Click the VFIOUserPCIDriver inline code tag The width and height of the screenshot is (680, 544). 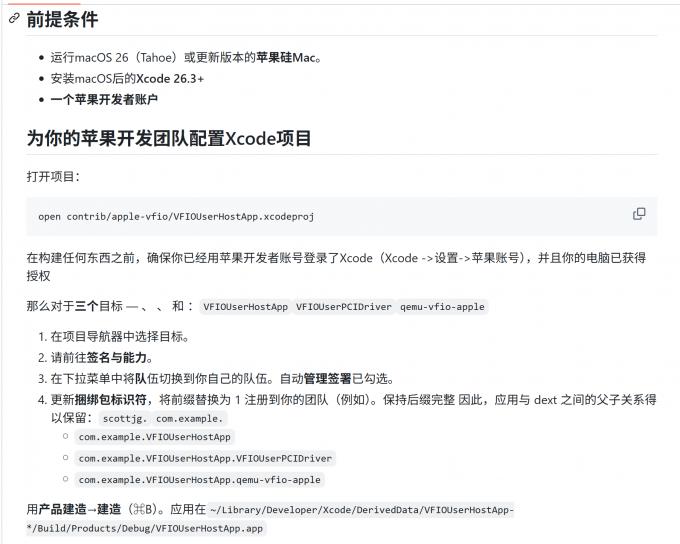click(343, 307)
